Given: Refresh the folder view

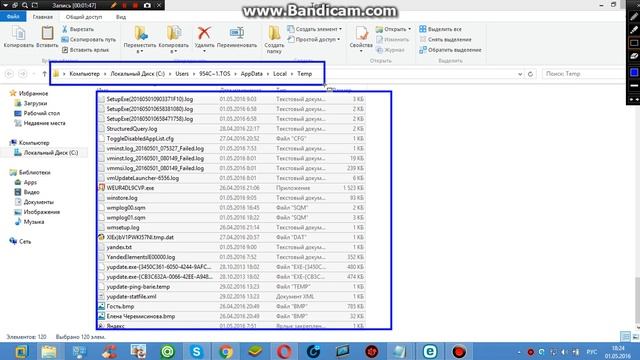Looking at the screenshot, I should coord(530,74).
